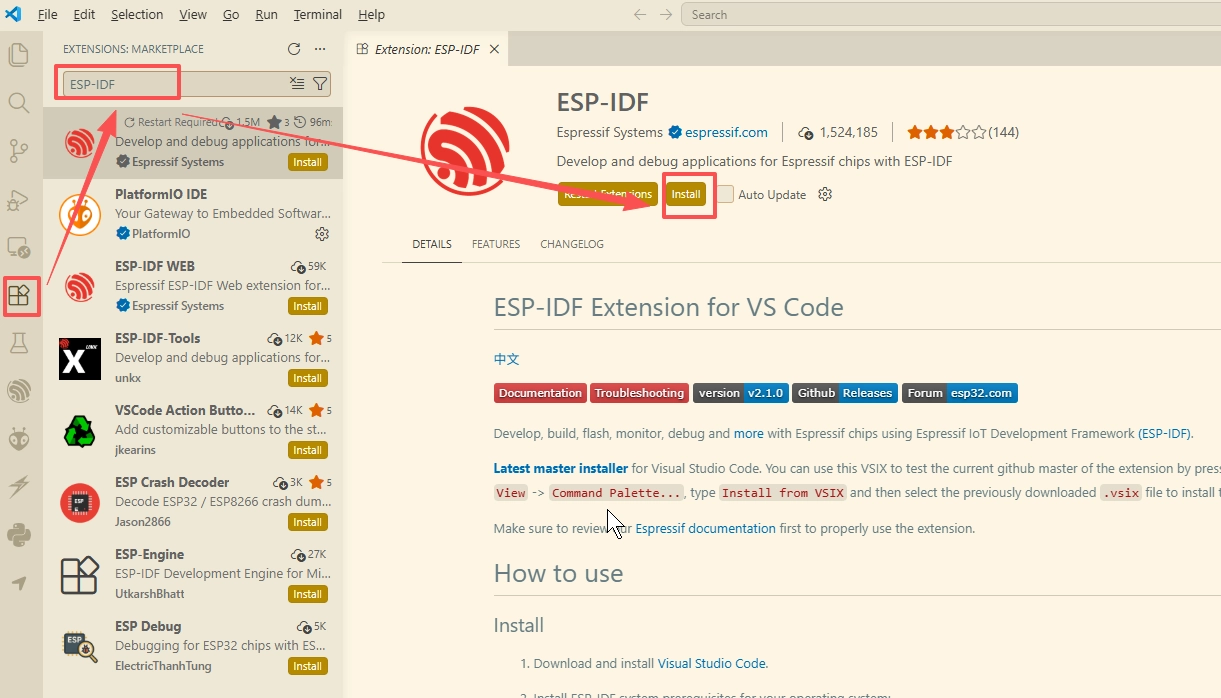Click the Troubleshooting badge
Image resolution: width=1221 pixels, height=698 pixels.
click(x=639, y=393)
